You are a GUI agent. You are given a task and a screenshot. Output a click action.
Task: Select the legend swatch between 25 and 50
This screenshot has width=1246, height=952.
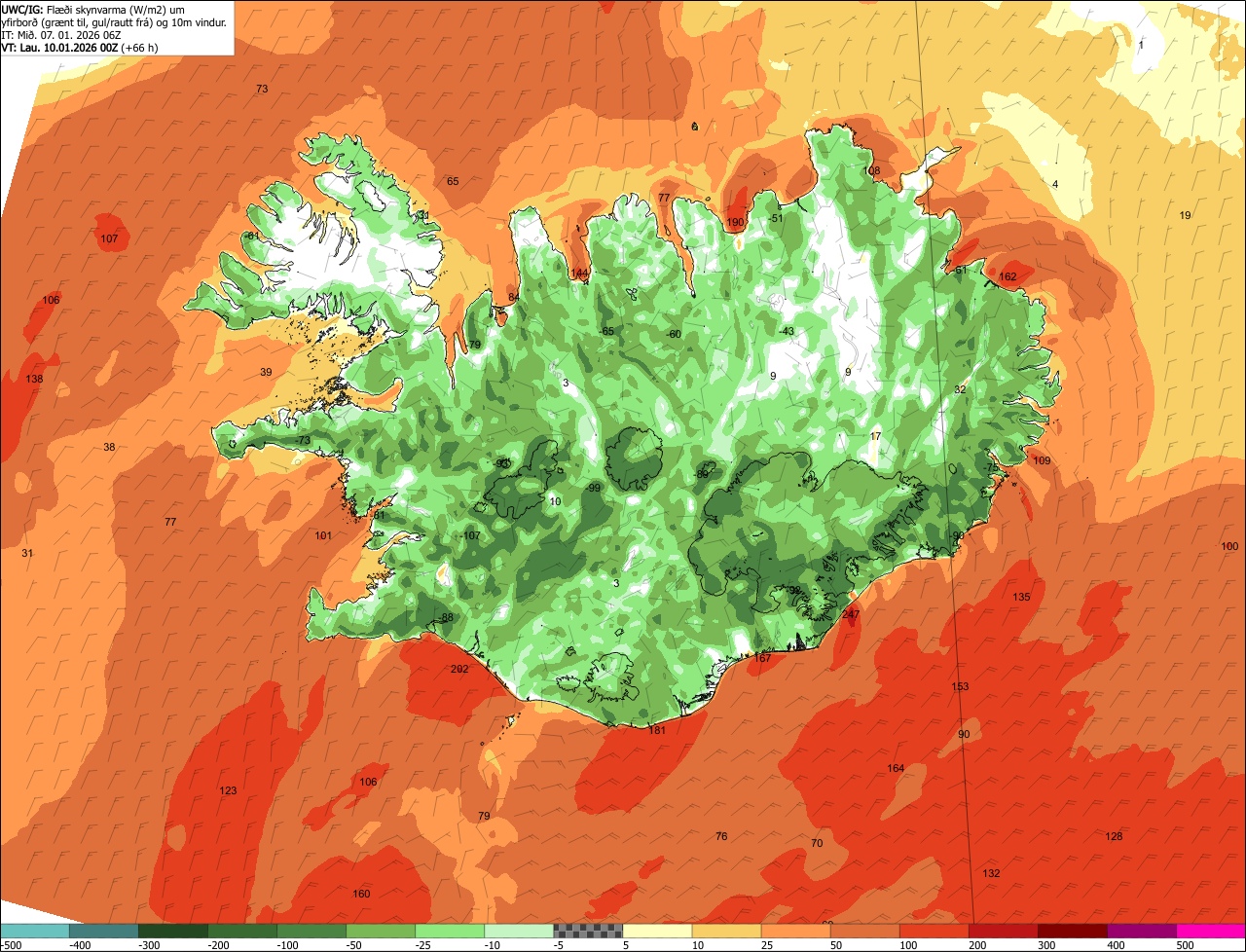coord(795,931)
